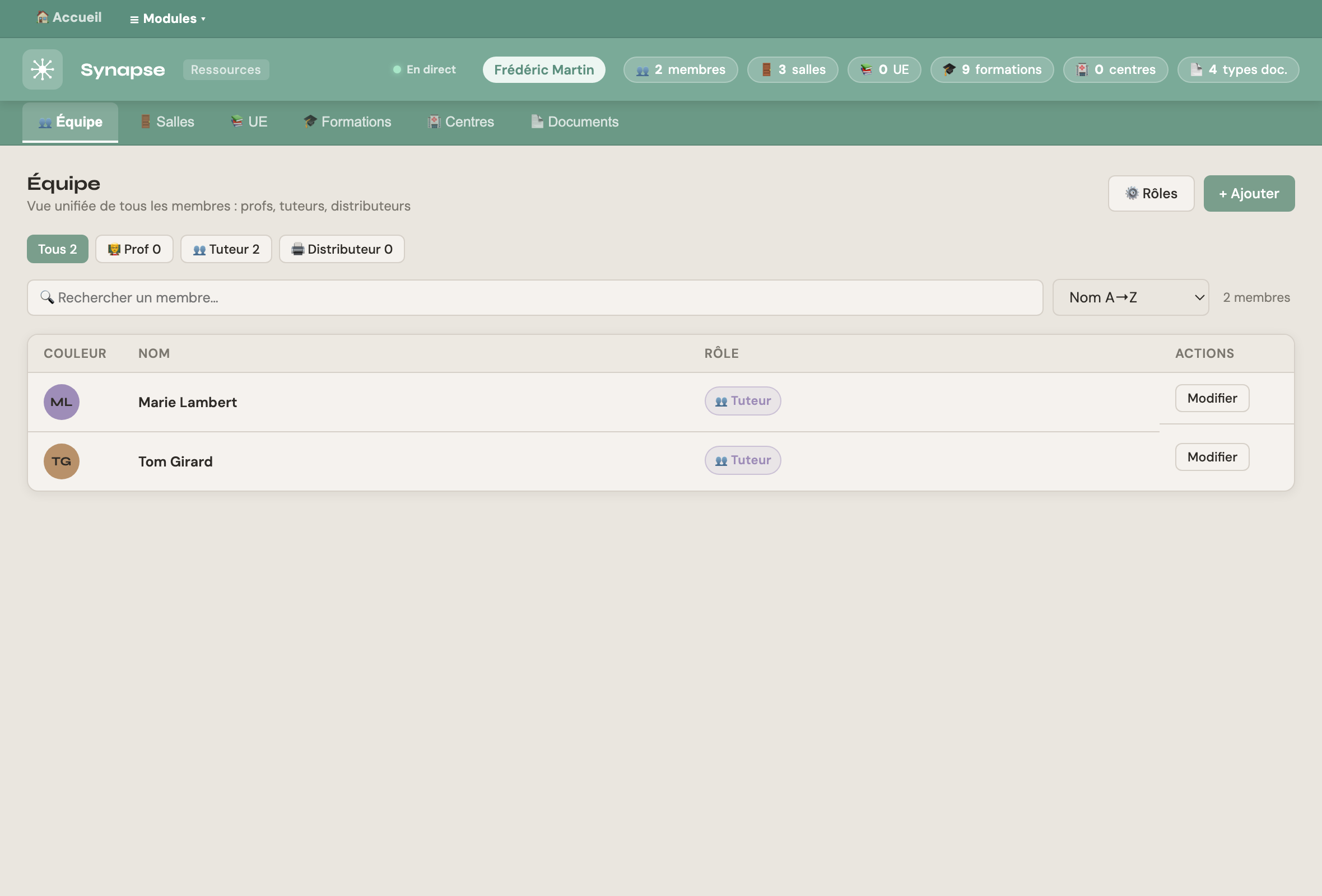
Task: Filter by Distributeur 0
Action: 342,249
